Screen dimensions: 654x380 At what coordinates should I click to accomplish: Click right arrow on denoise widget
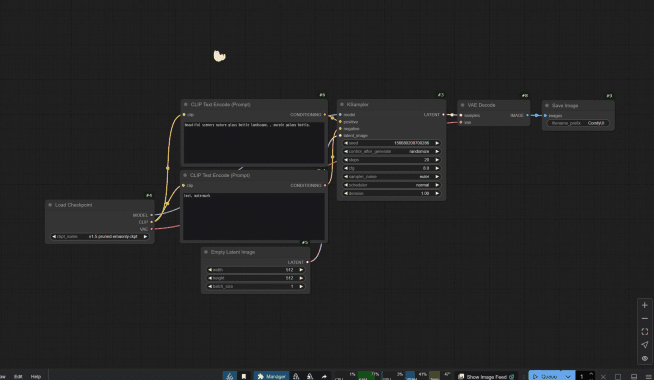437,193
